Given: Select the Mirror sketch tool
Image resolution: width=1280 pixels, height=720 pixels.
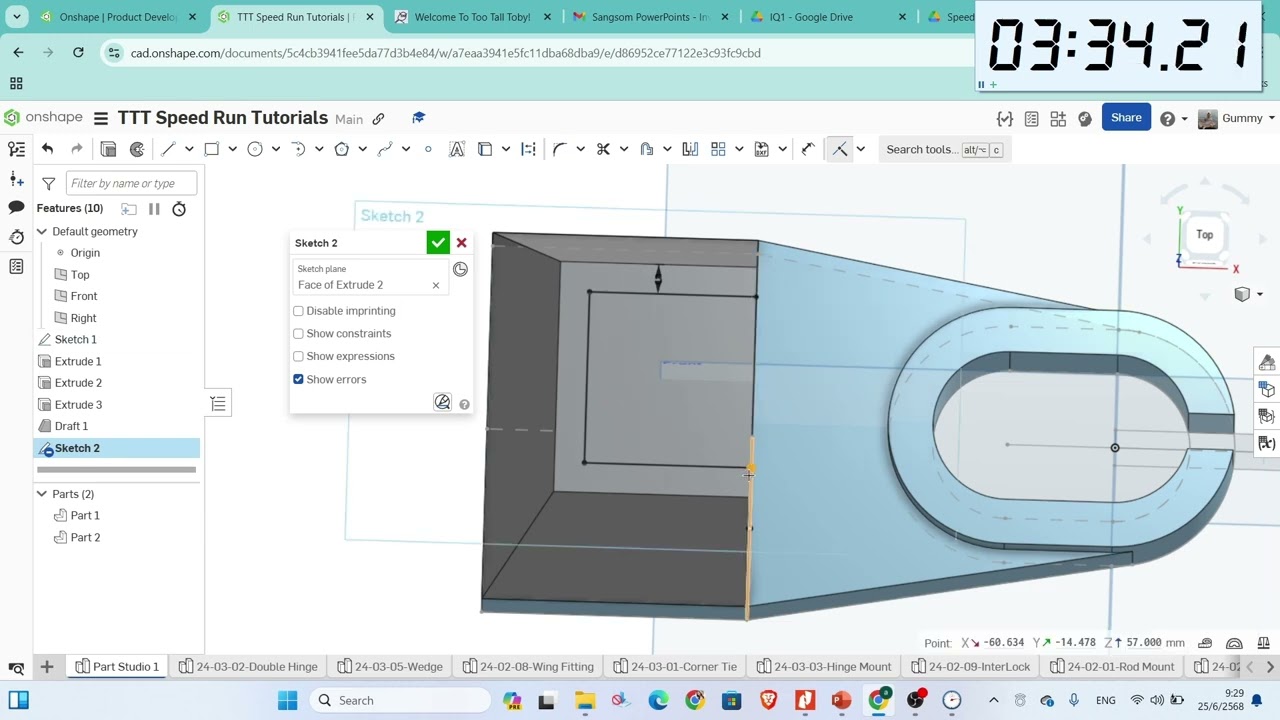Looking at the screenshot, I should pos(690,149).
